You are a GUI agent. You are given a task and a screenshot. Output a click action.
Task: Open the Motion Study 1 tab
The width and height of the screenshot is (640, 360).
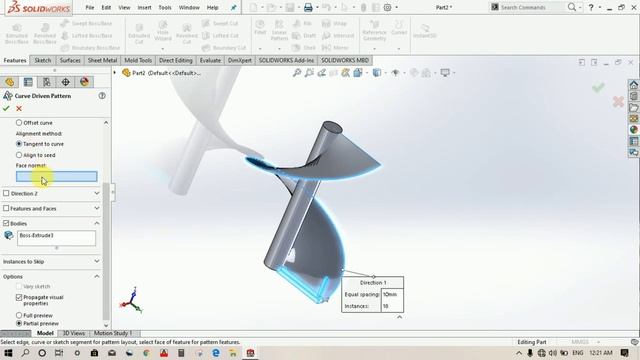113,333
